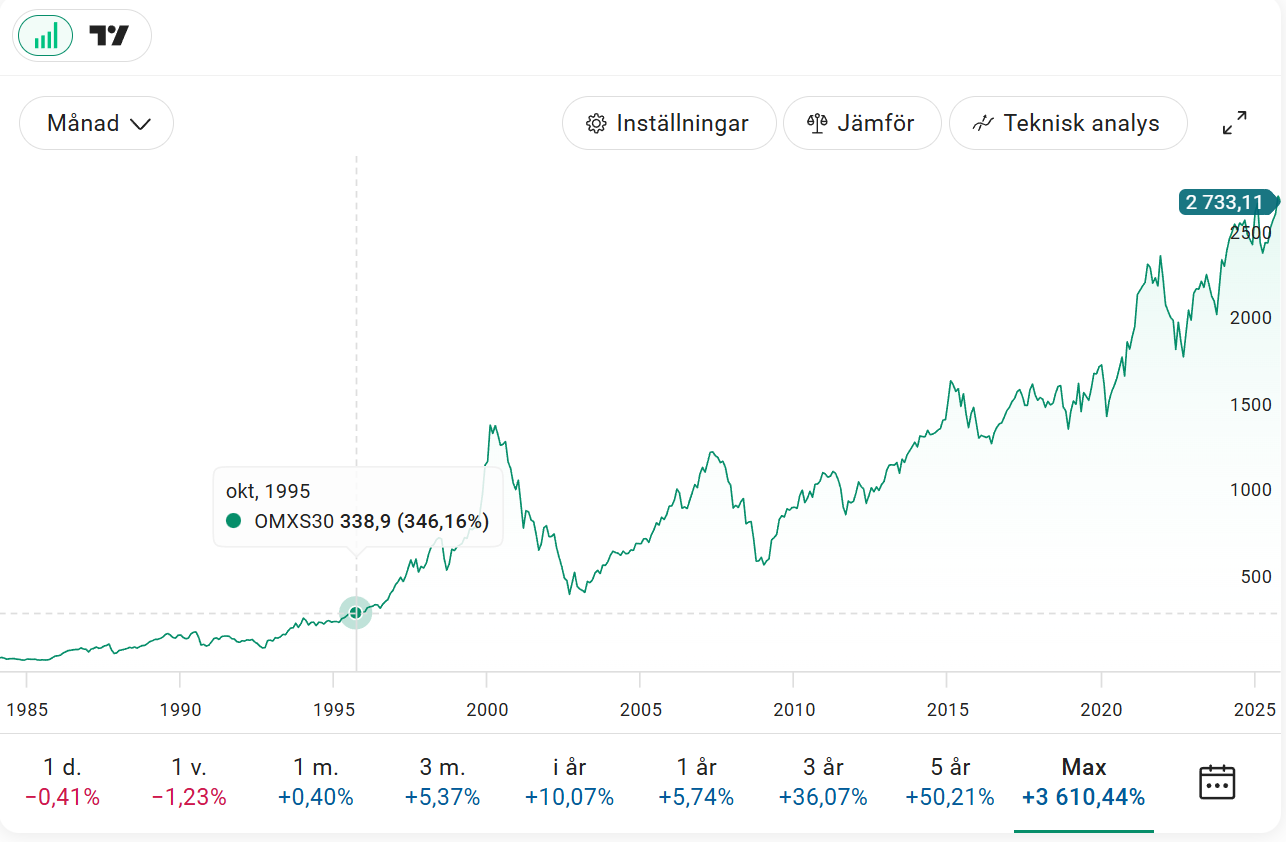Click the balance scale icon in Jämför

tap(817, 124)
